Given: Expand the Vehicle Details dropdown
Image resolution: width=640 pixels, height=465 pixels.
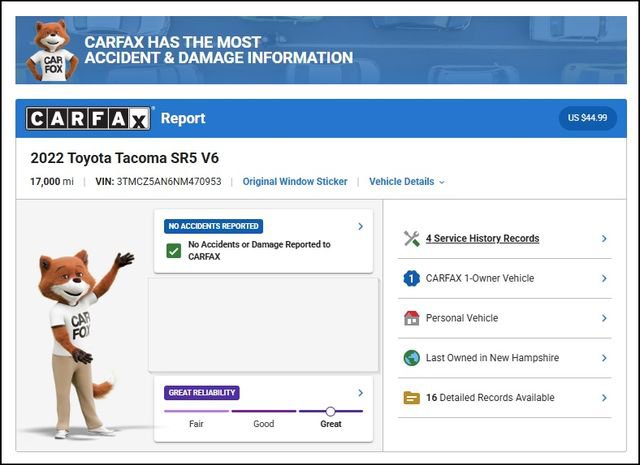Looking at the screenshot, I should [x=406, y=182].
